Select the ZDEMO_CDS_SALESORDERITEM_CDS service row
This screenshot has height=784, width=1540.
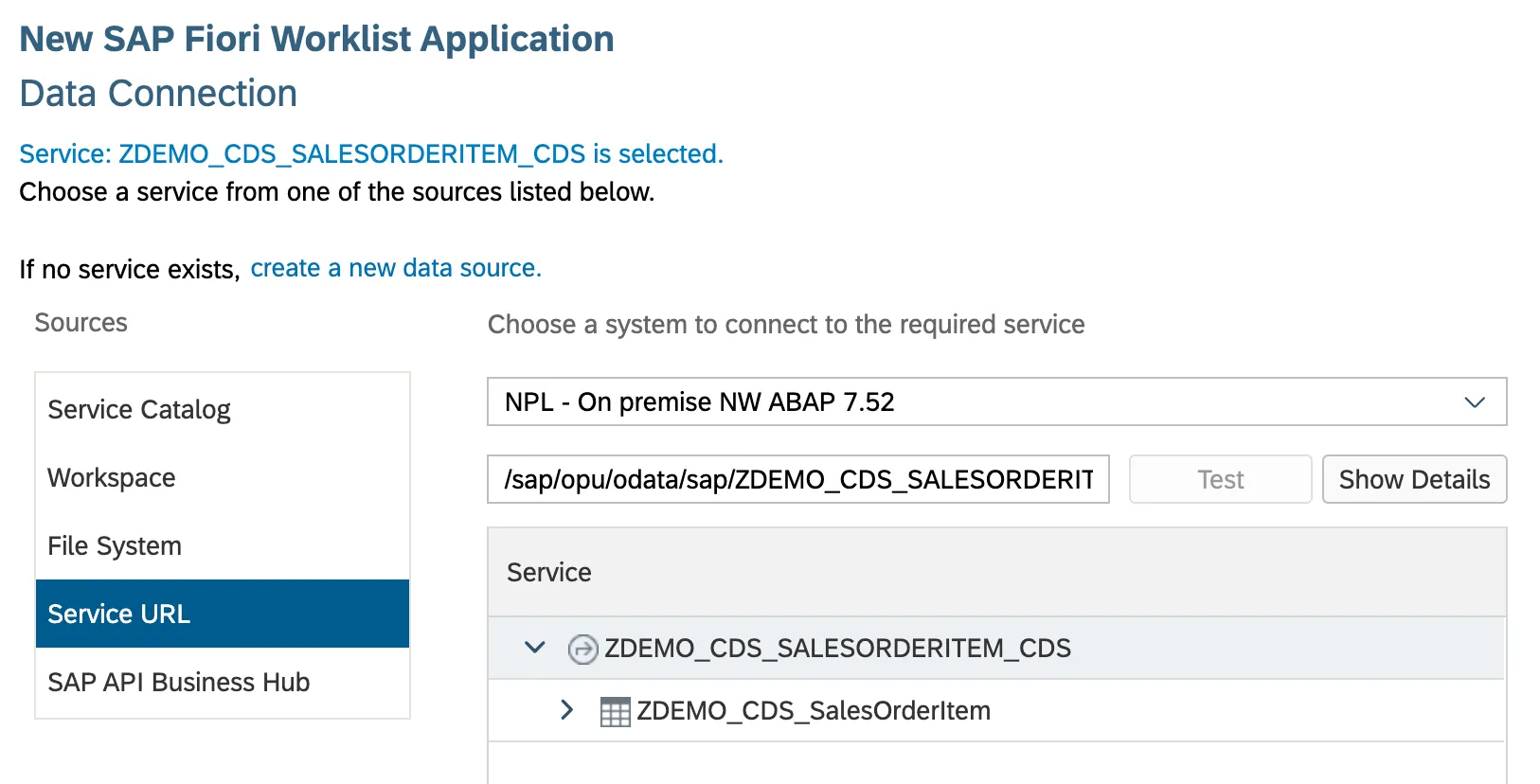coord(837,649)
